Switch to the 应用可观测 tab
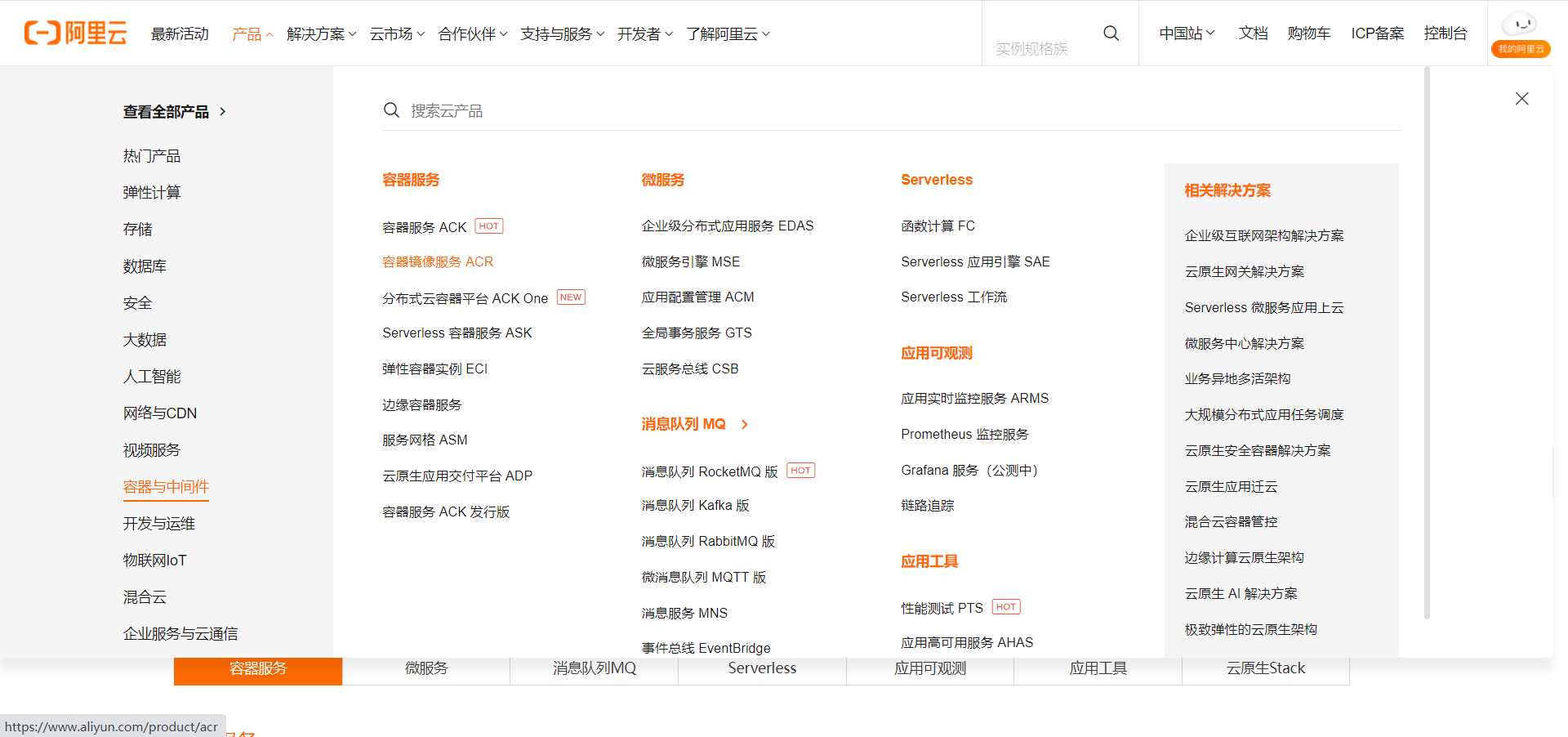This screenshot has width=1568, height=737. click(930, 669)
